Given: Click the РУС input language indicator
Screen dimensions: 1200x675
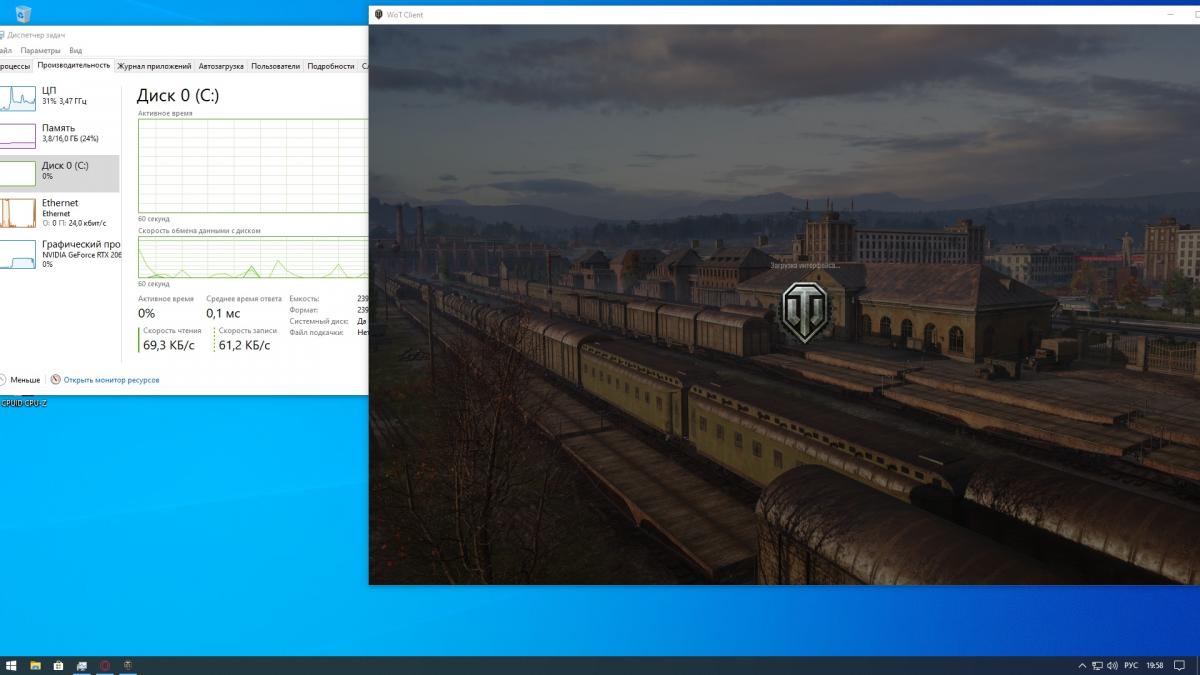Looking at the screenshot, I should pos(1131,665).
